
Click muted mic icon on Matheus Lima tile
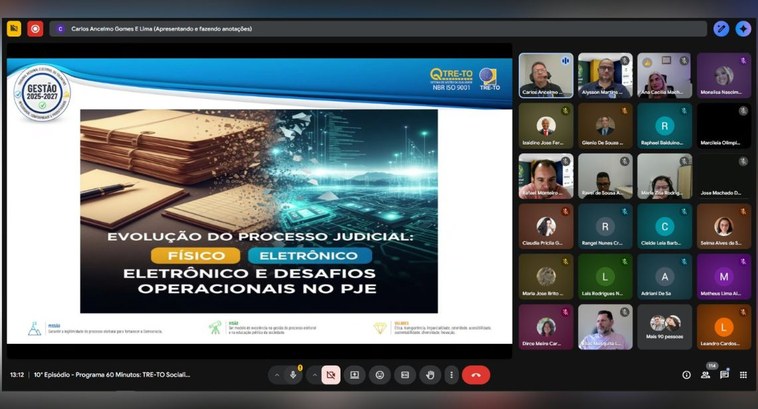(x=743, y=262)
